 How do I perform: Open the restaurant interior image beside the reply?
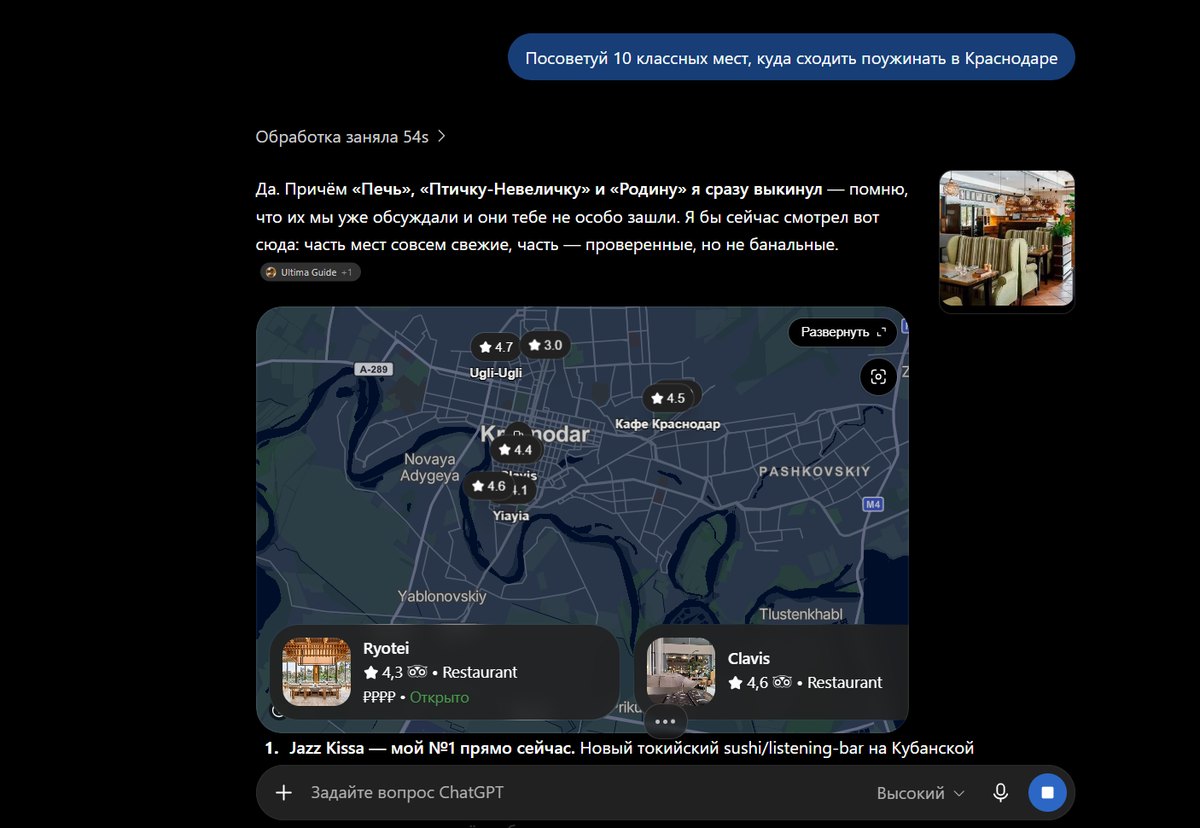[1007, 238]
